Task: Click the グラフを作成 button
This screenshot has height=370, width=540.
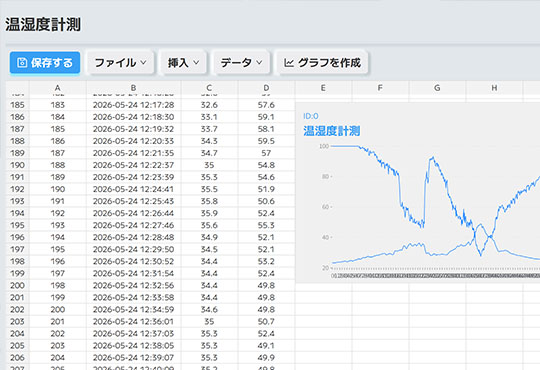Action: pyautogui.click(x=322, y=63)
